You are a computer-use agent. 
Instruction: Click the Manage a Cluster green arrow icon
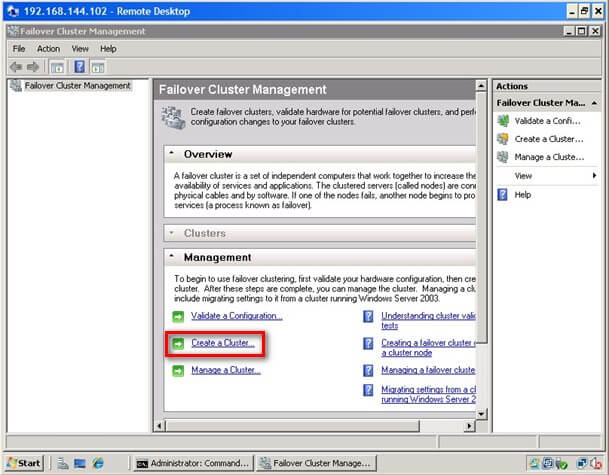click(178, 371)
